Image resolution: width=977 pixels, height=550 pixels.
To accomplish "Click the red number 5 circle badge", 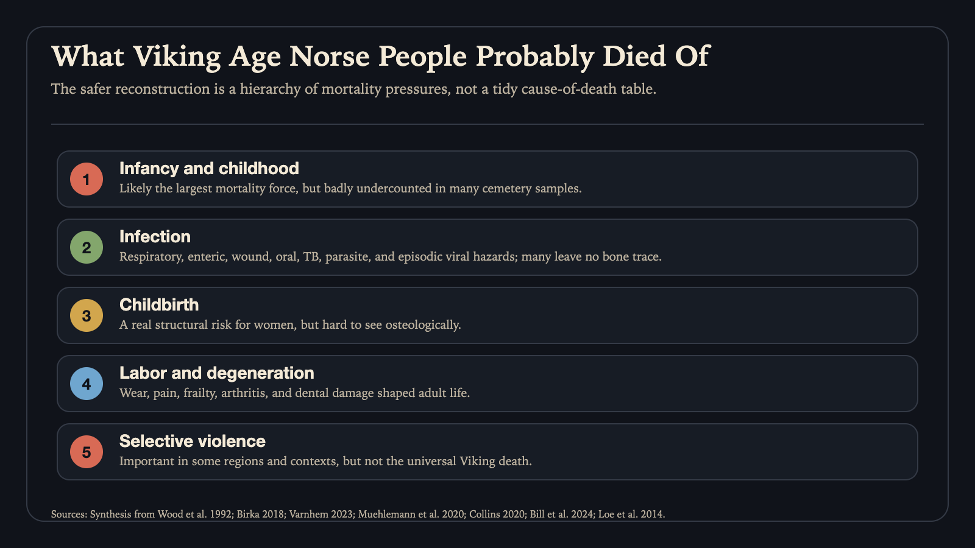I will 86,452.
